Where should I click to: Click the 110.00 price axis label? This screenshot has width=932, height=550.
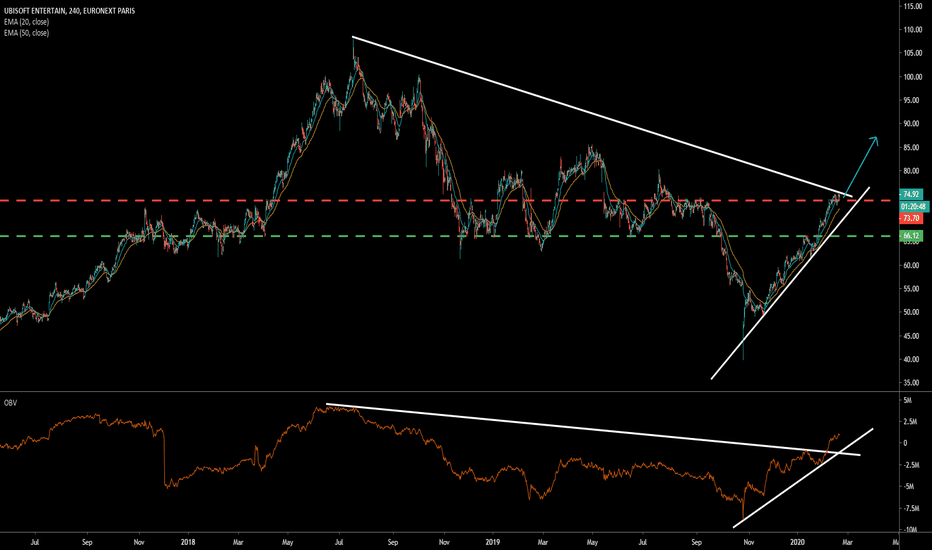click(912, 30)
